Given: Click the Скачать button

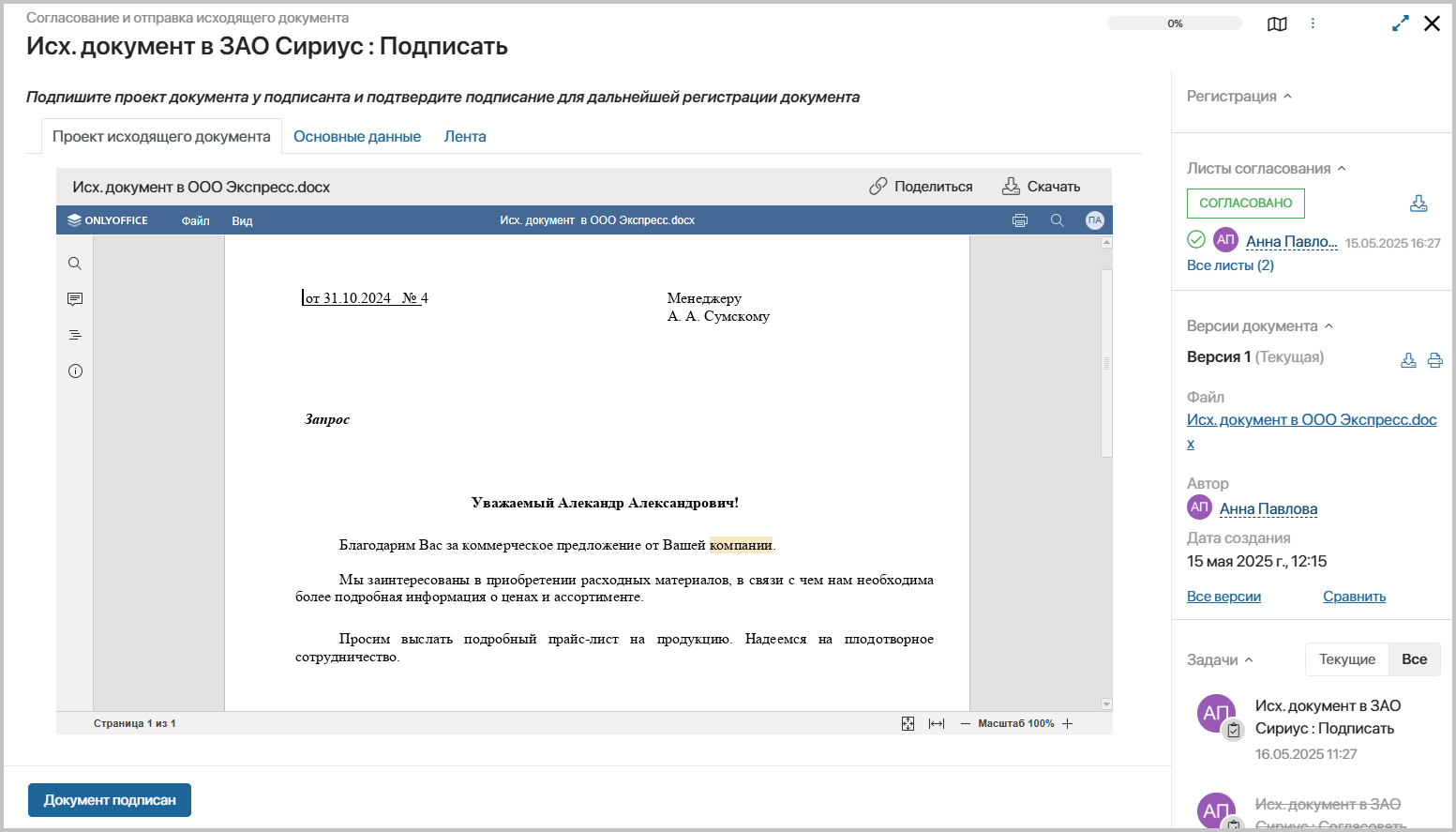Looking at the screenshot, I should pyautogui.click(x=1041, y=187).
